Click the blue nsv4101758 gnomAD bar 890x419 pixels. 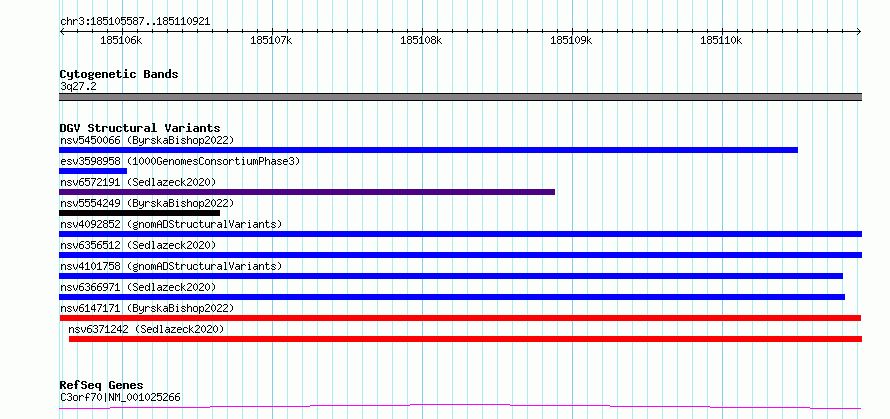[451, 276]
